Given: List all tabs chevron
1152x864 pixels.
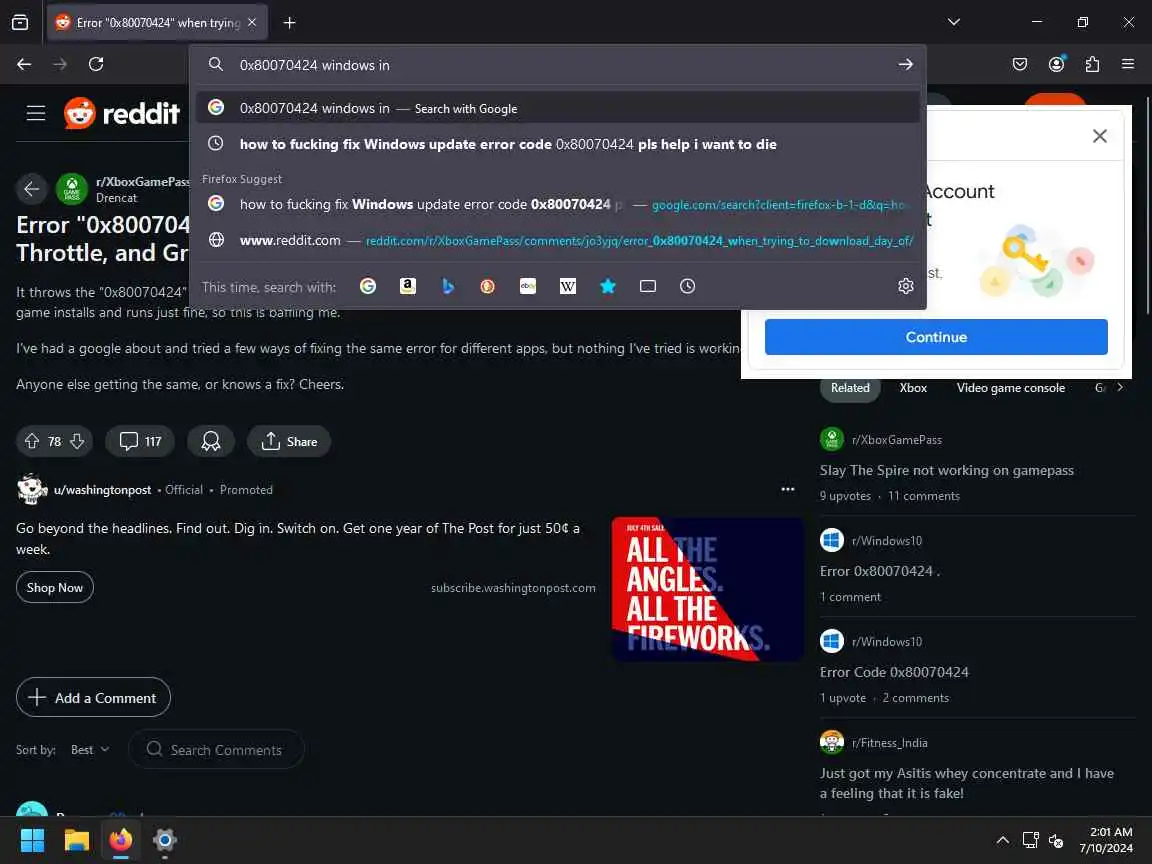Looking at the screenshot, I should tap(954, 22).
